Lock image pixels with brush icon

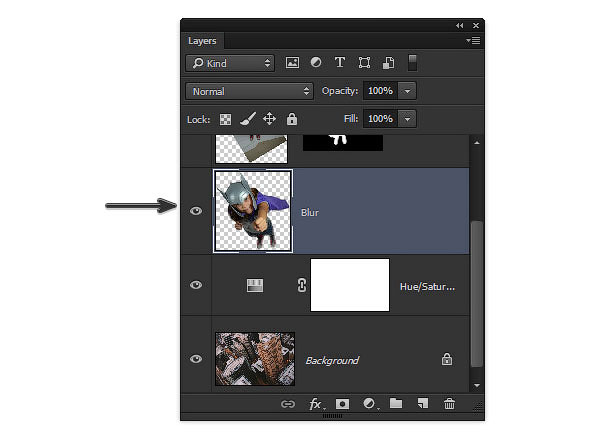coord(248,119)
